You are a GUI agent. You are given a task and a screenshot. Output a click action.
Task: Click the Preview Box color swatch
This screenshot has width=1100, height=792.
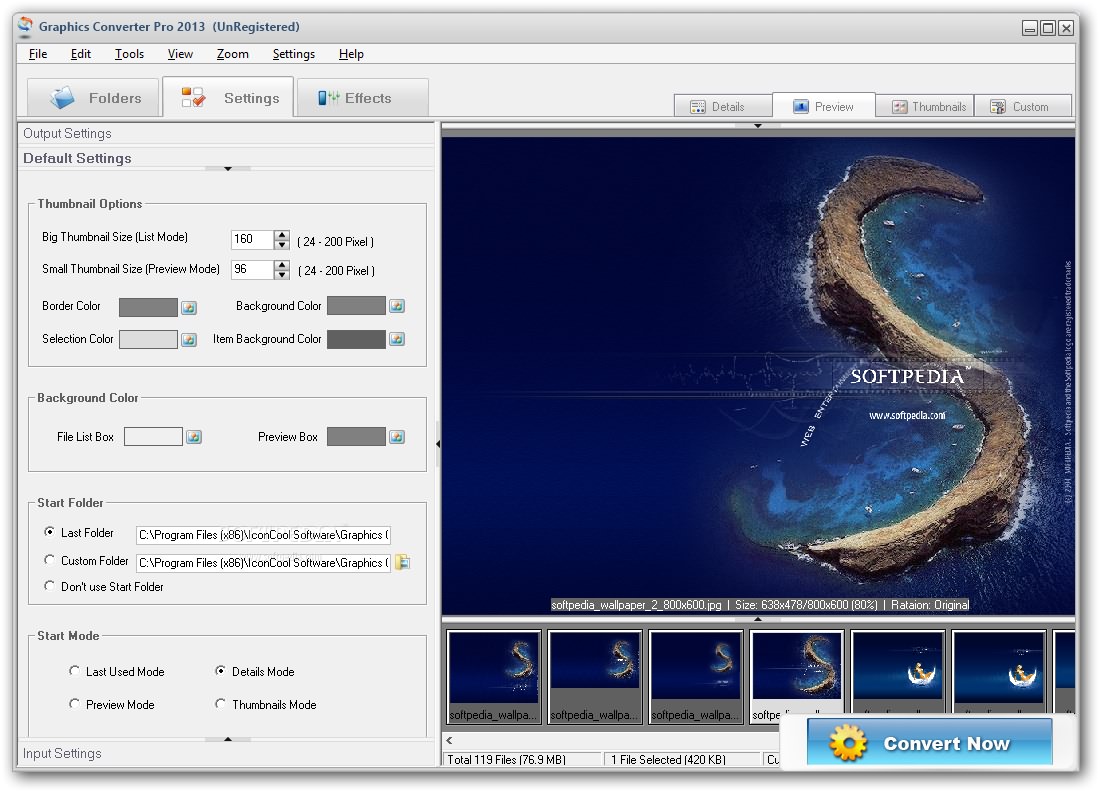point(356,437)
